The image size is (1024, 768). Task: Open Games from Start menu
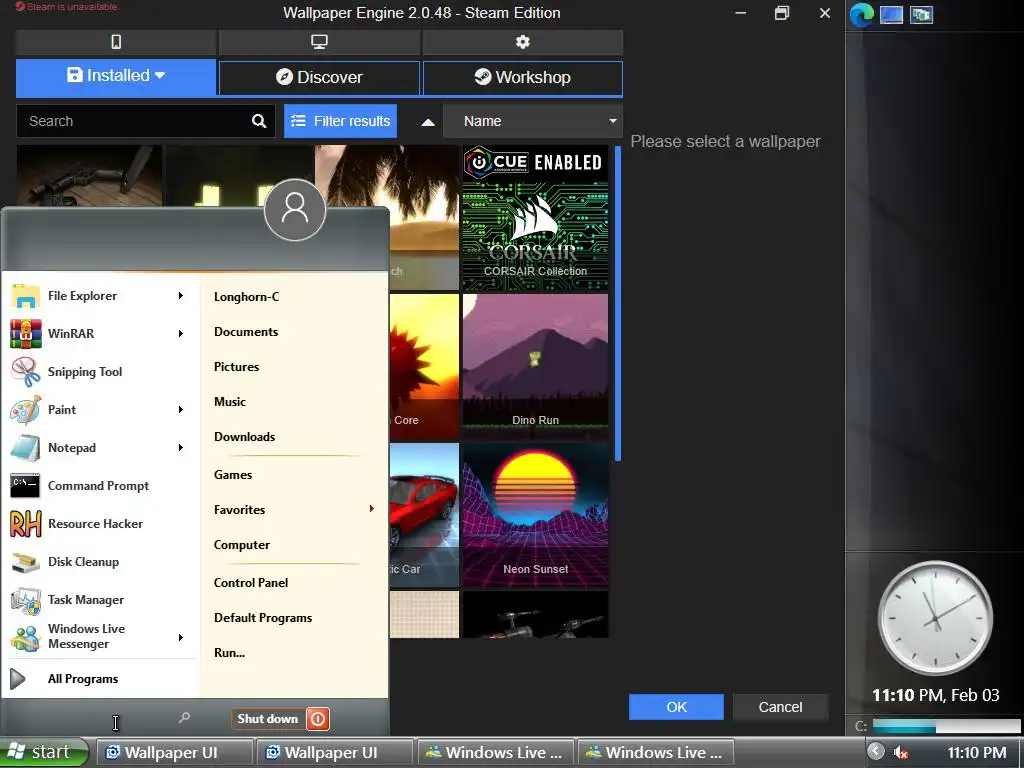[233, 475]
